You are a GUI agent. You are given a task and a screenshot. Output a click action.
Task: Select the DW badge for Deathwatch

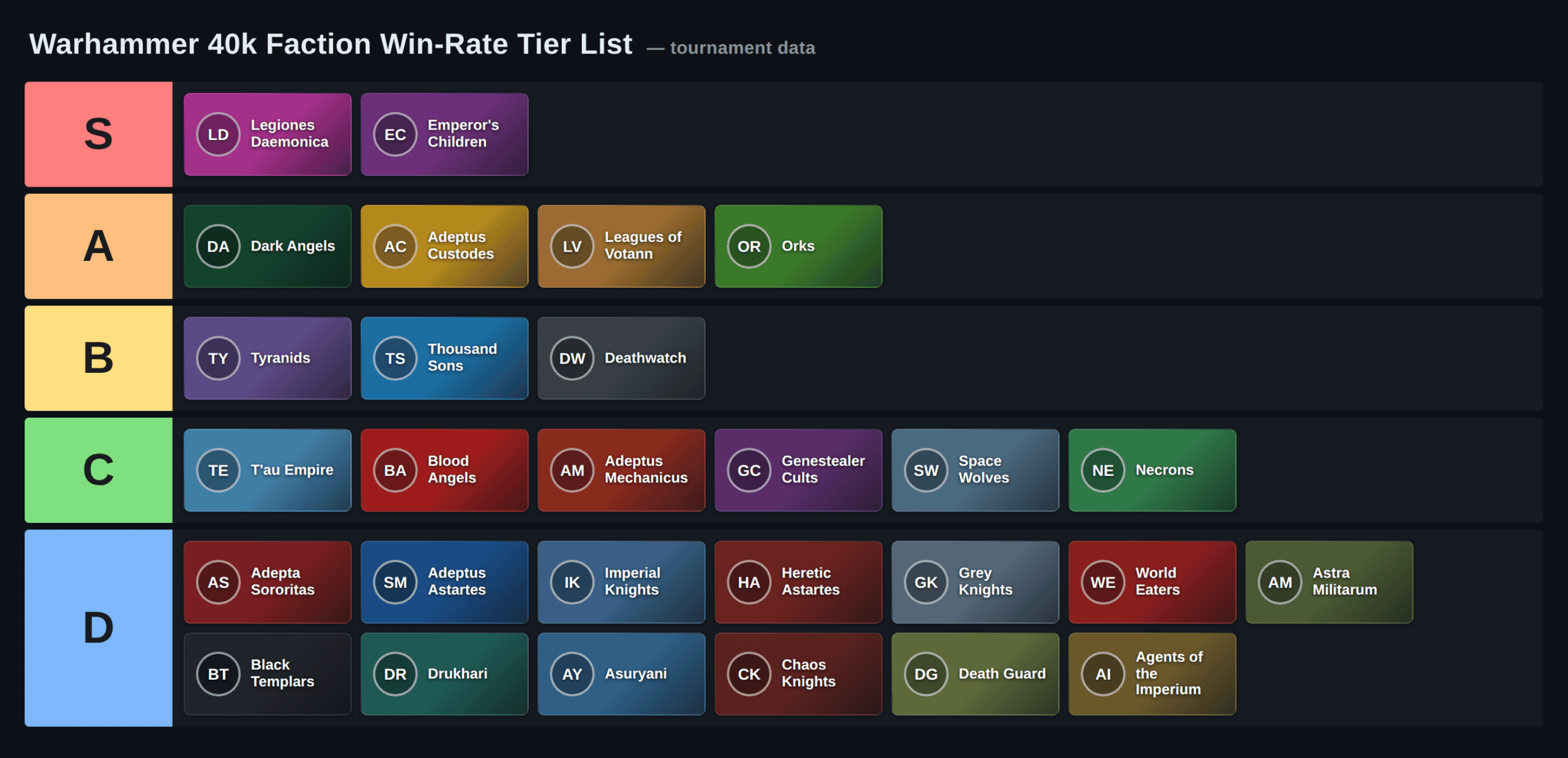click(x=572, y=358)
